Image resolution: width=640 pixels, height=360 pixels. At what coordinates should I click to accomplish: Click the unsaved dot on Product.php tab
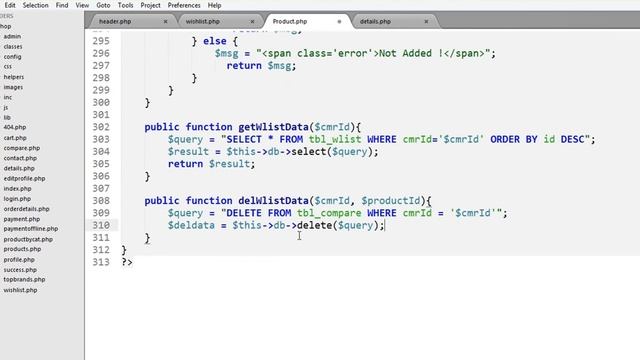click(x=339, y=22)
